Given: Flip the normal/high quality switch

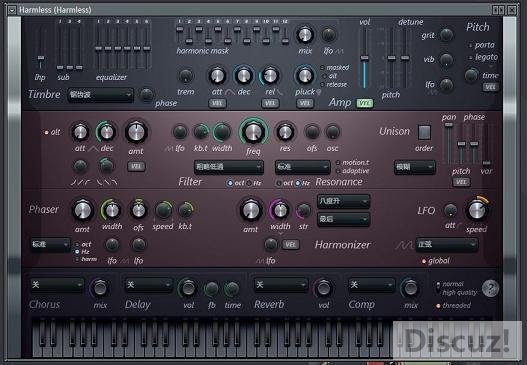Looking at the screenshot, I should click(438, 287).
